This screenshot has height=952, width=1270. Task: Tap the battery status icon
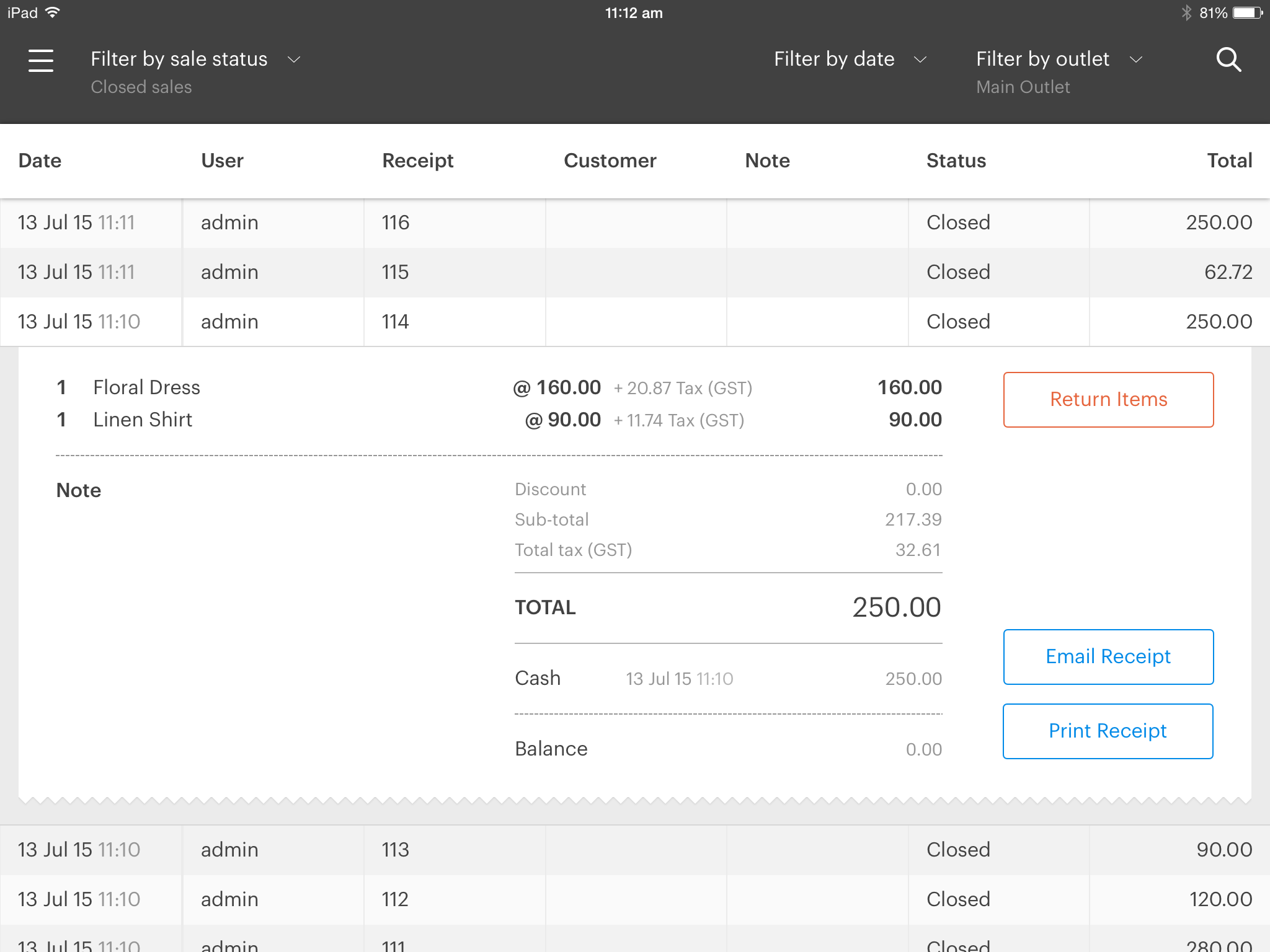[1247, 13]
